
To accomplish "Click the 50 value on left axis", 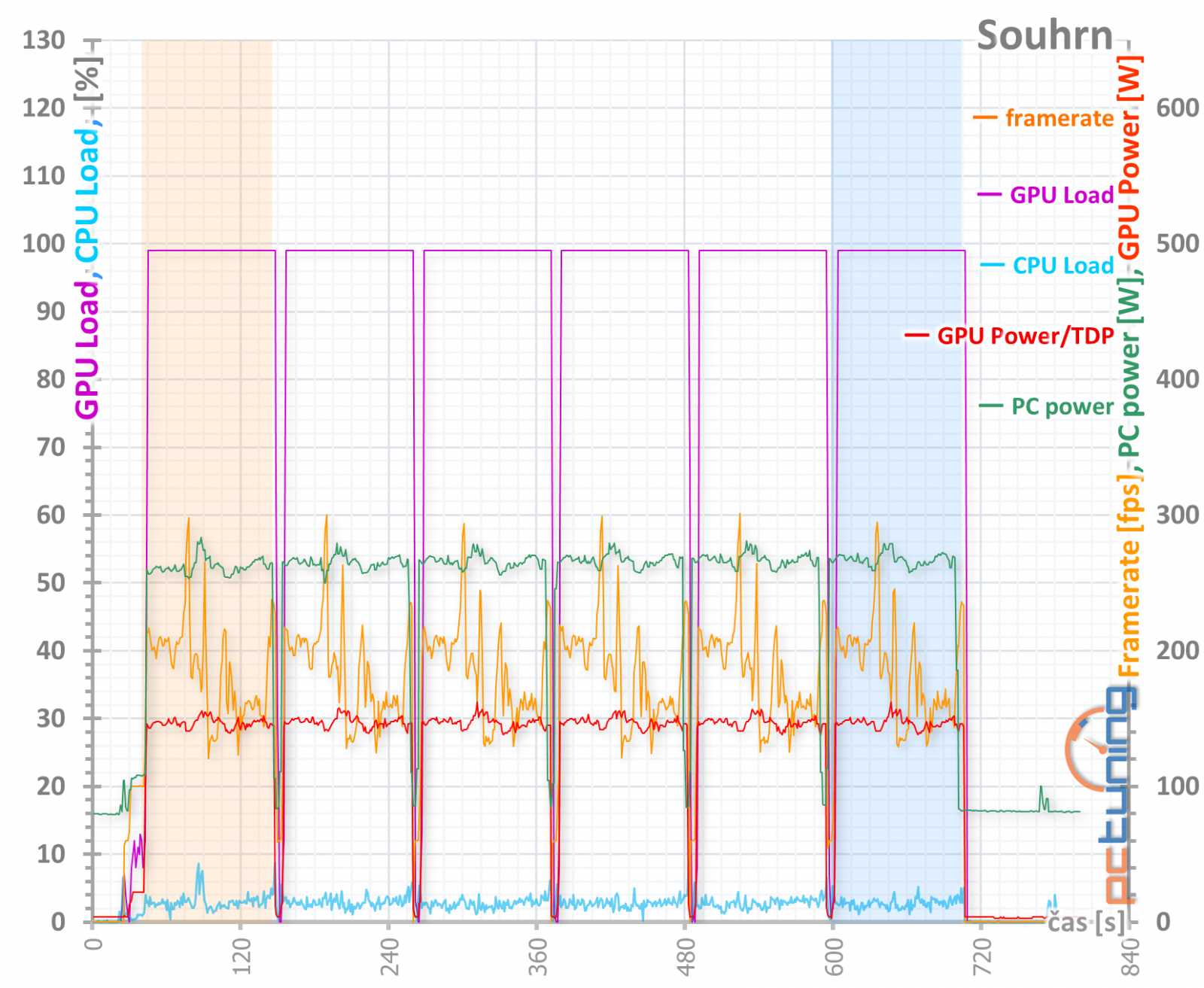I will [51, 582].
